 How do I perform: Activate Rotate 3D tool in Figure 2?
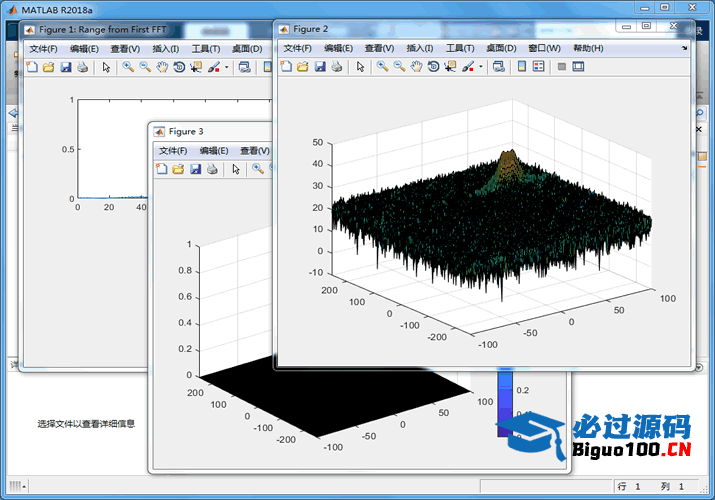point(432,67)
